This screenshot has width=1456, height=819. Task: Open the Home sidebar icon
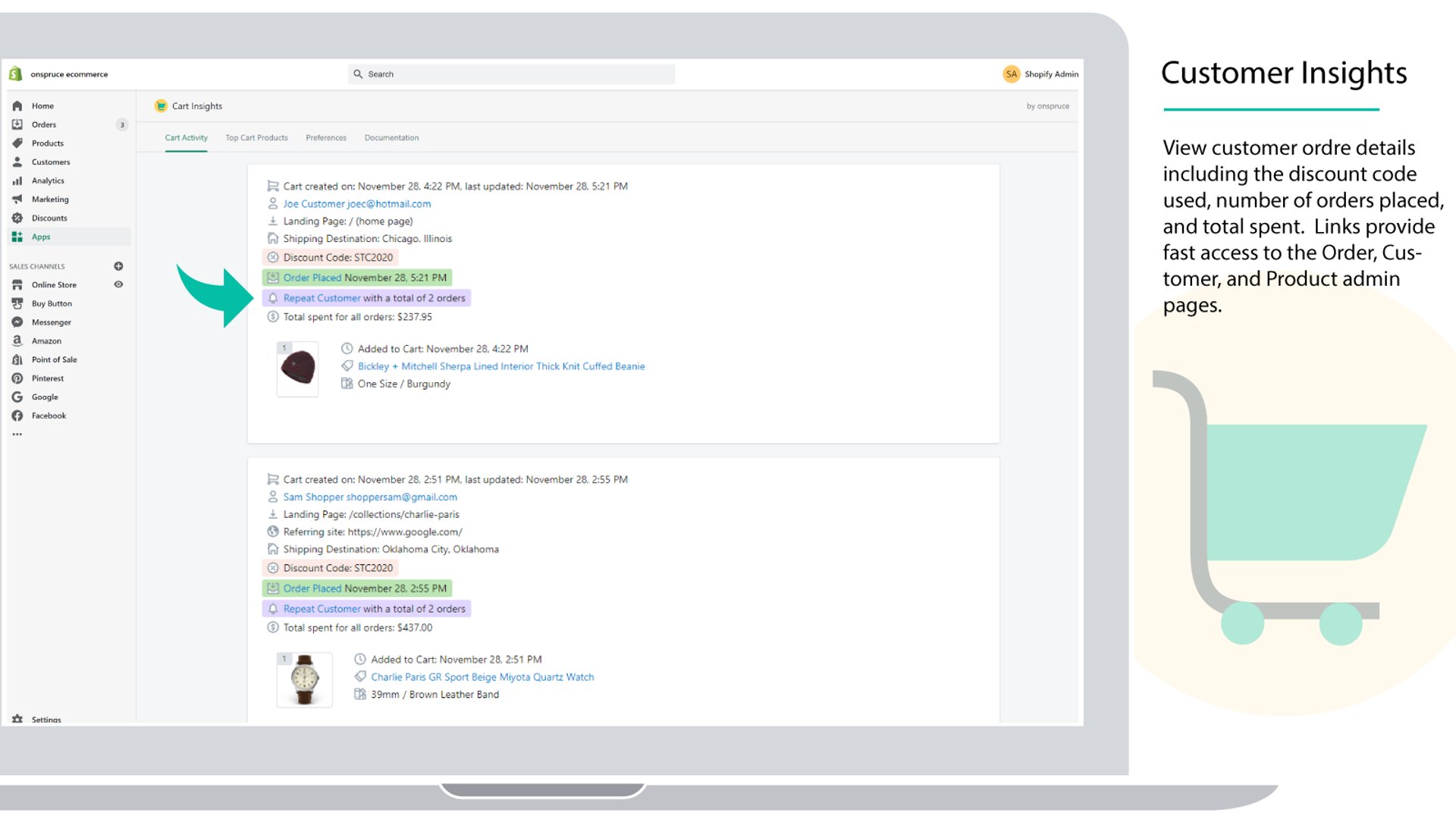coord(17,106)
